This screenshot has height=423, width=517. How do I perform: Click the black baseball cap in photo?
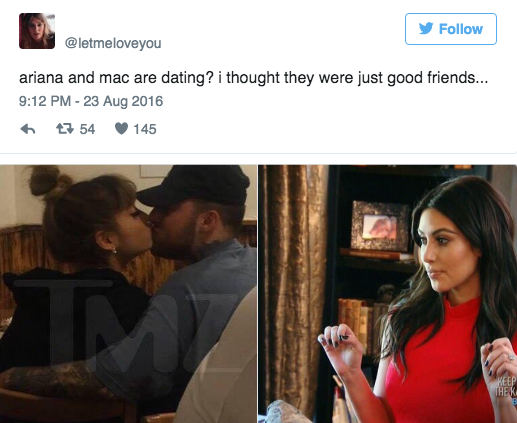[195, 185]
